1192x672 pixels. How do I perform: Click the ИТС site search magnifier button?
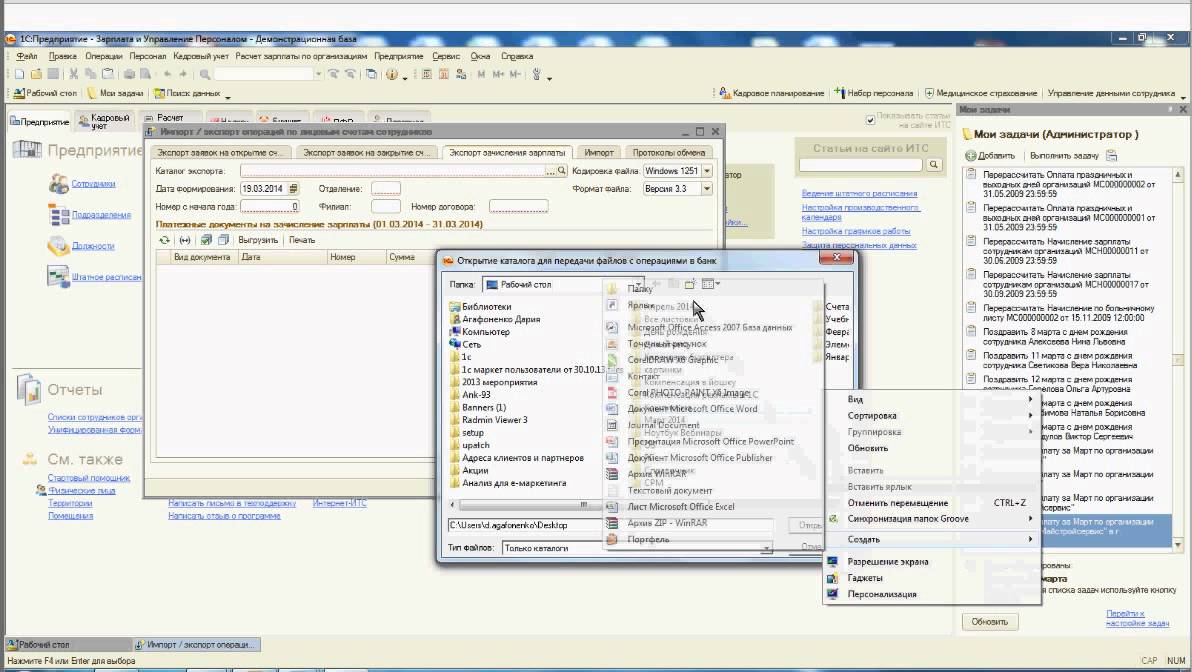coord(934,164)
